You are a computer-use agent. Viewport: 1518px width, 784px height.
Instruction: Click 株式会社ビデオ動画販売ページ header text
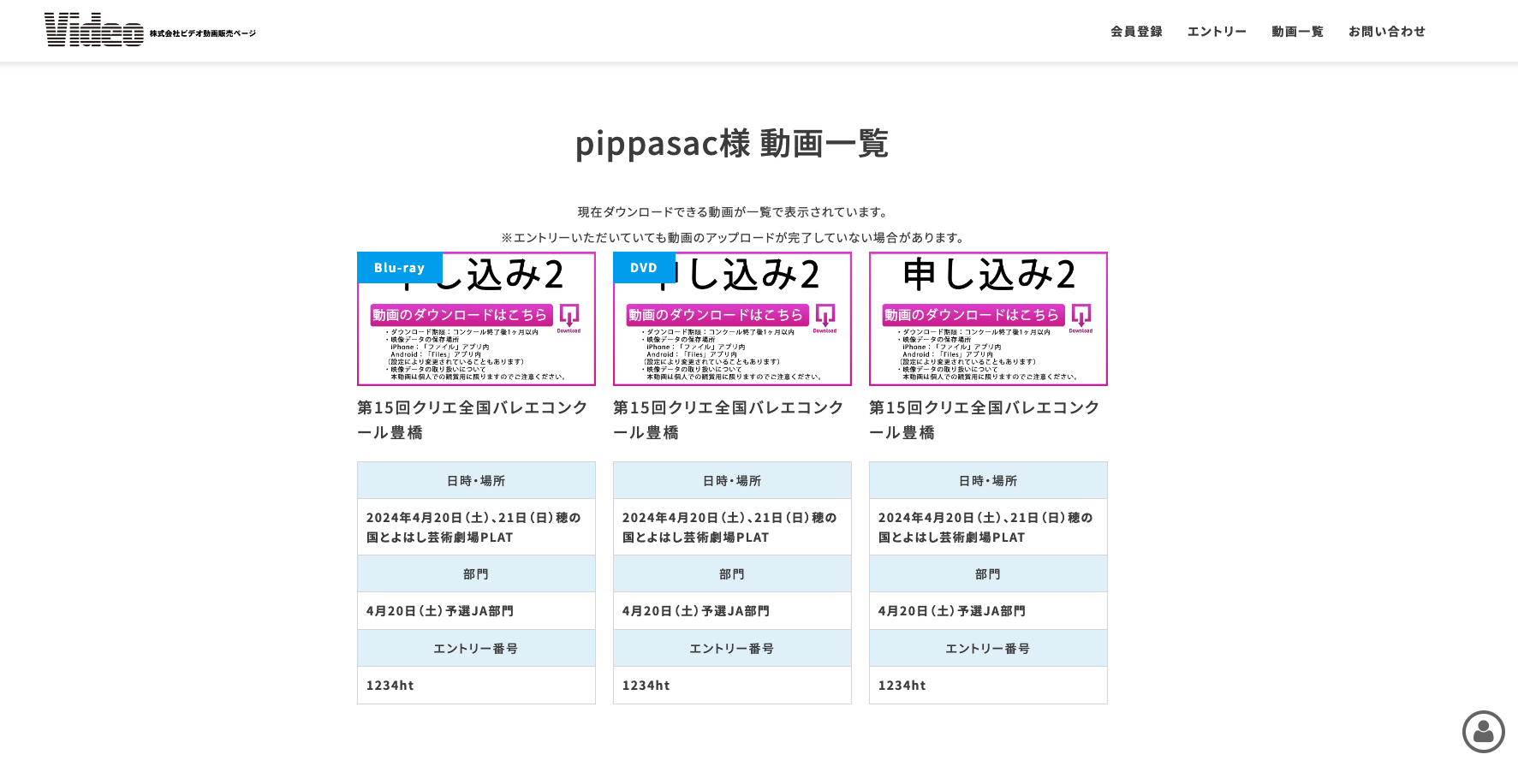pyautogui.click(x=203, y=33)
